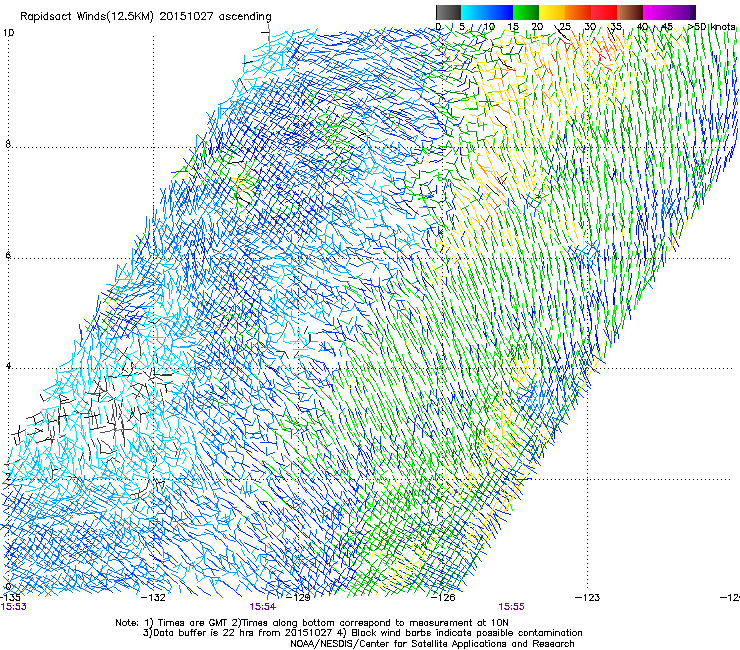Viewport: 740px width, 650px height.
Task: Click the latitude label '8' on the axis
Action: click(x=8, y=144)
